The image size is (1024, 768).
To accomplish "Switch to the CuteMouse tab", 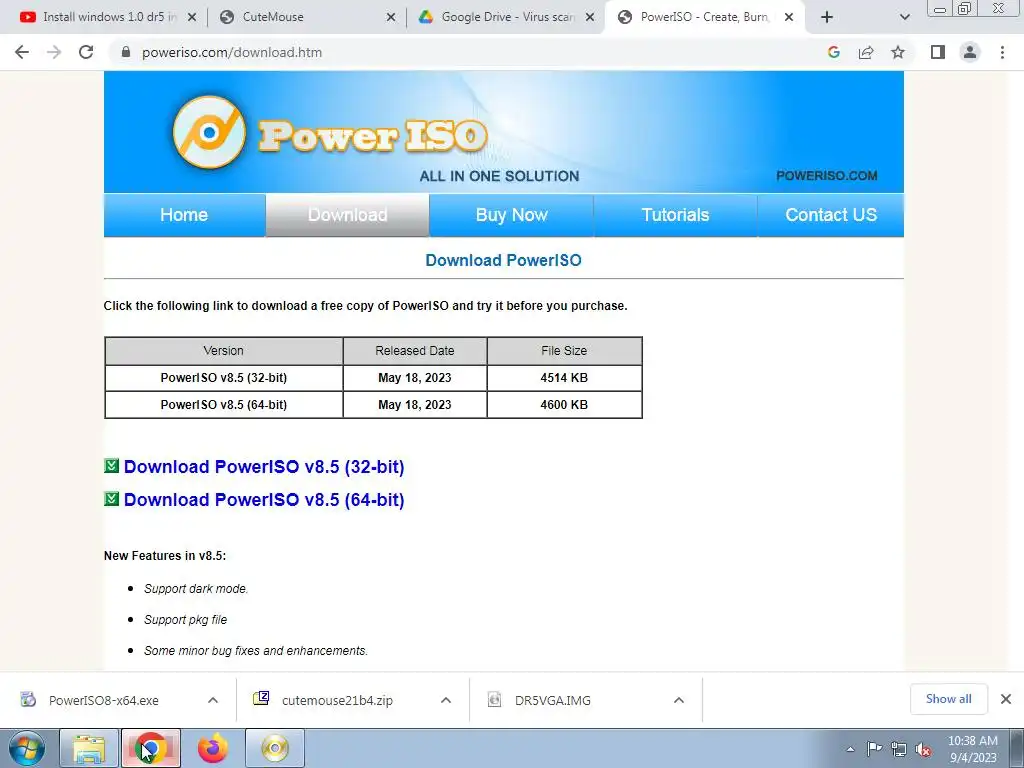I will [308, 17].
